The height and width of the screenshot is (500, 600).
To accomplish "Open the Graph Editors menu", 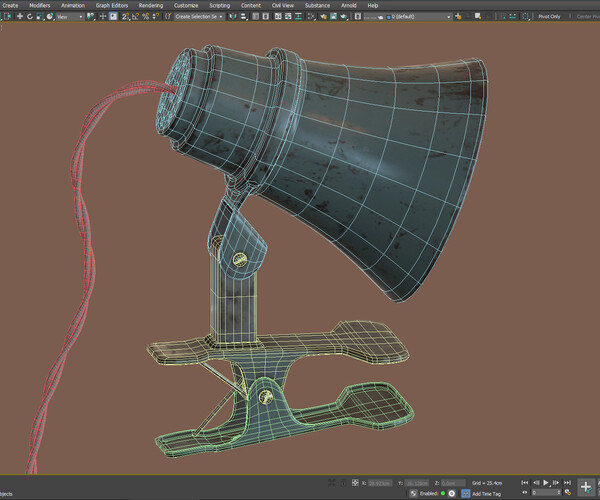I will click(x=112, y=5).
